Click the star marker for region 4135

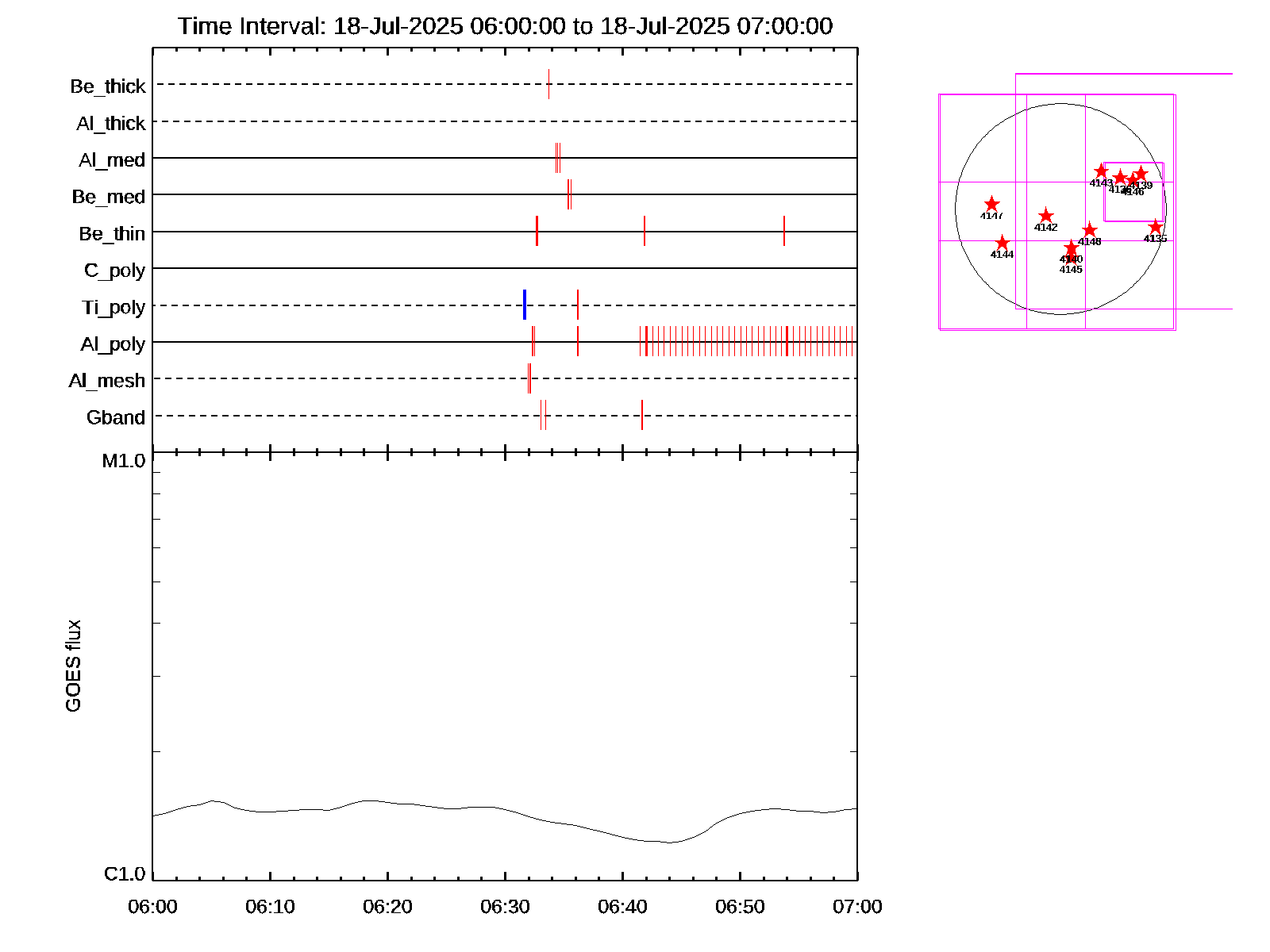(x=1155, y=227)
